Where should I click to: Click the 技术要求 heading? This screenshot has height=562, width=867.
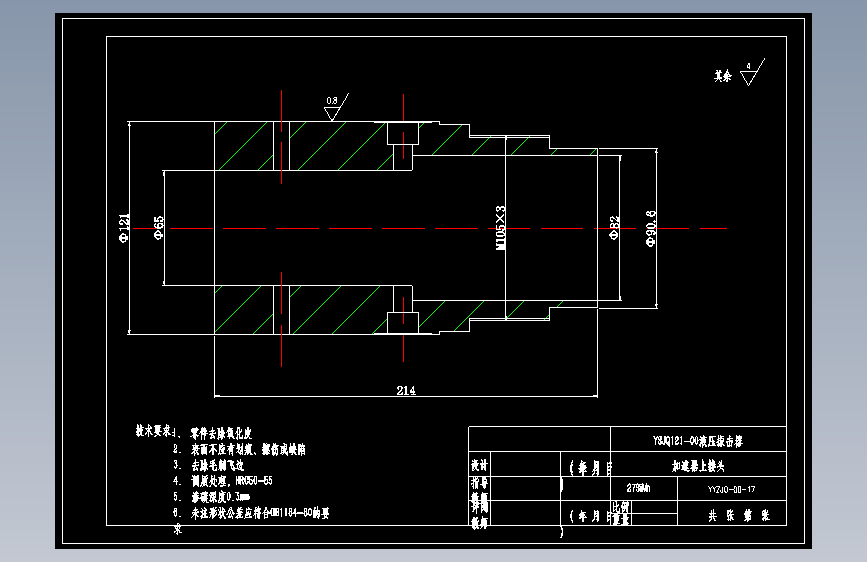pyautogui.click(x=154, y=430)
